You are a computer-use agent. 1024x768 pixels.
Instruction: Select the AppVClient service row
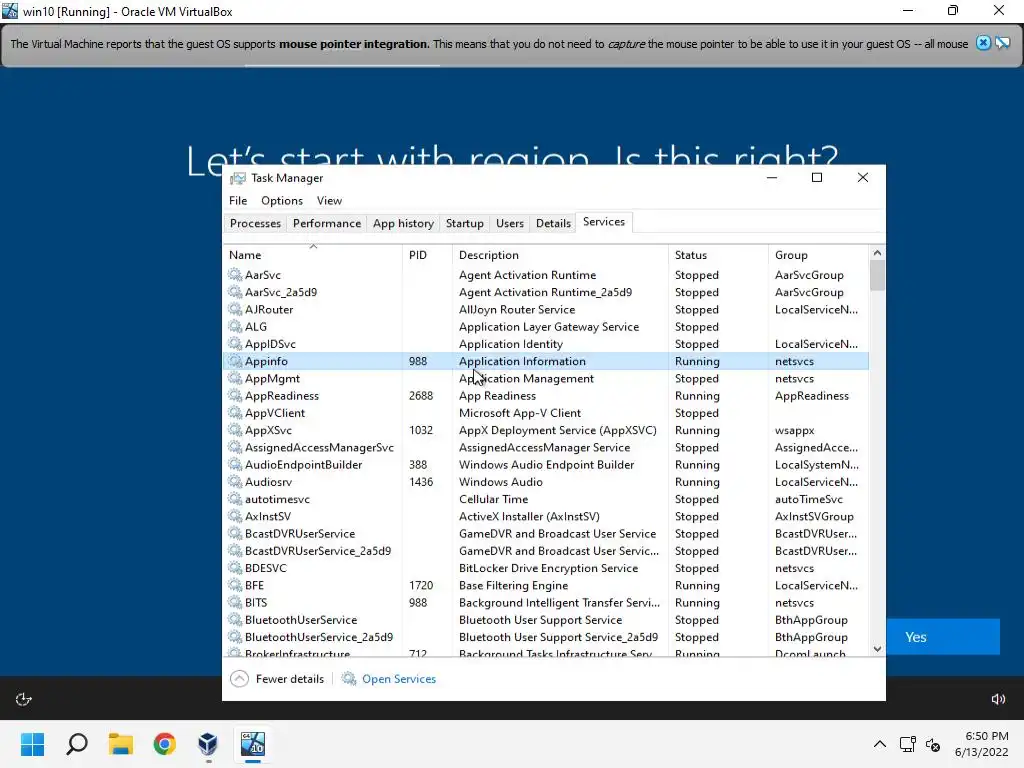click(x=546, y=413)
